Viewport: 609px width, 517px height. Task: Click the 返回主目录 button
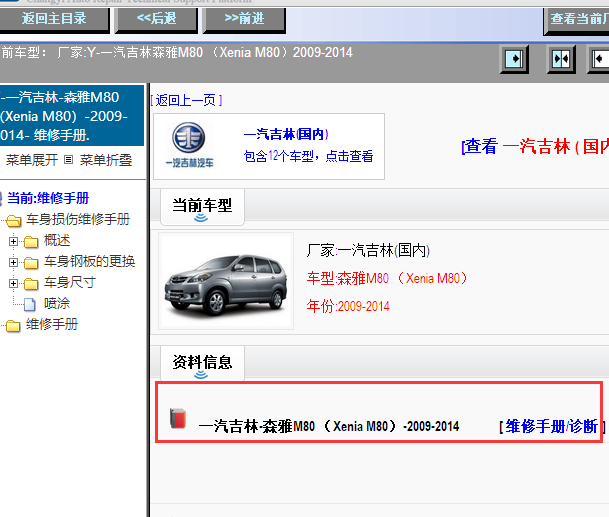pyautogui.click(x=54, y=19)
